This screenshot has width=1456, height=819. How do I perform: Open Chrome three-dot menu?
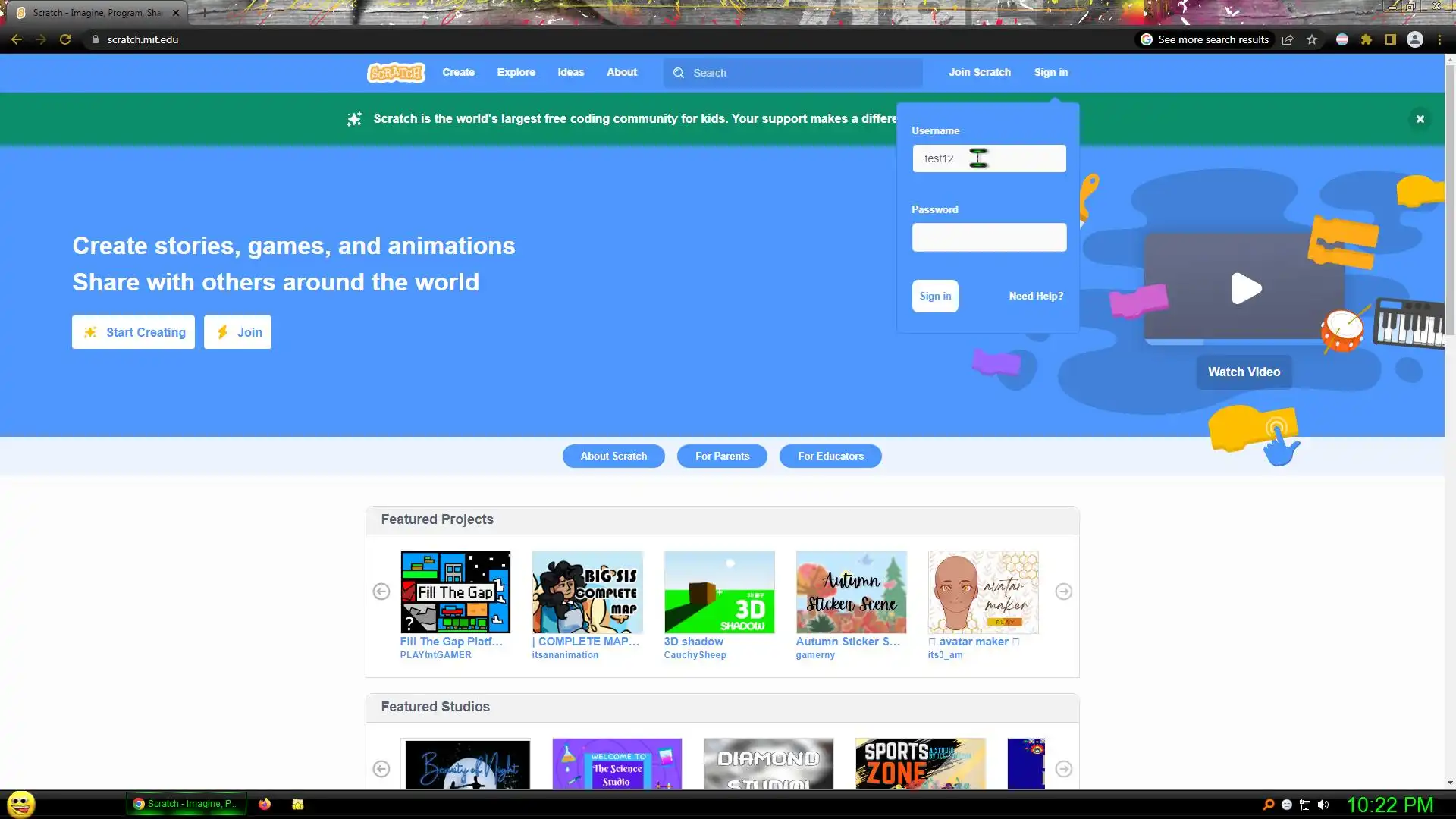click(x=1439, y=39)
